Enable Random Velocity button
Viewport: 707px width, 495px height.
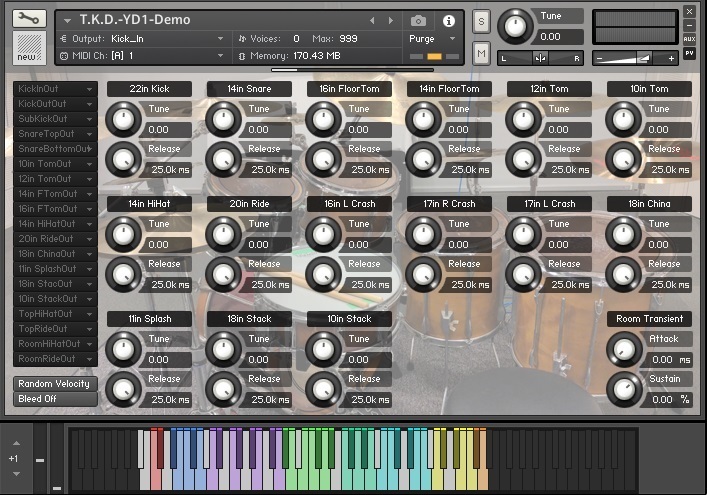click(55, 384)
